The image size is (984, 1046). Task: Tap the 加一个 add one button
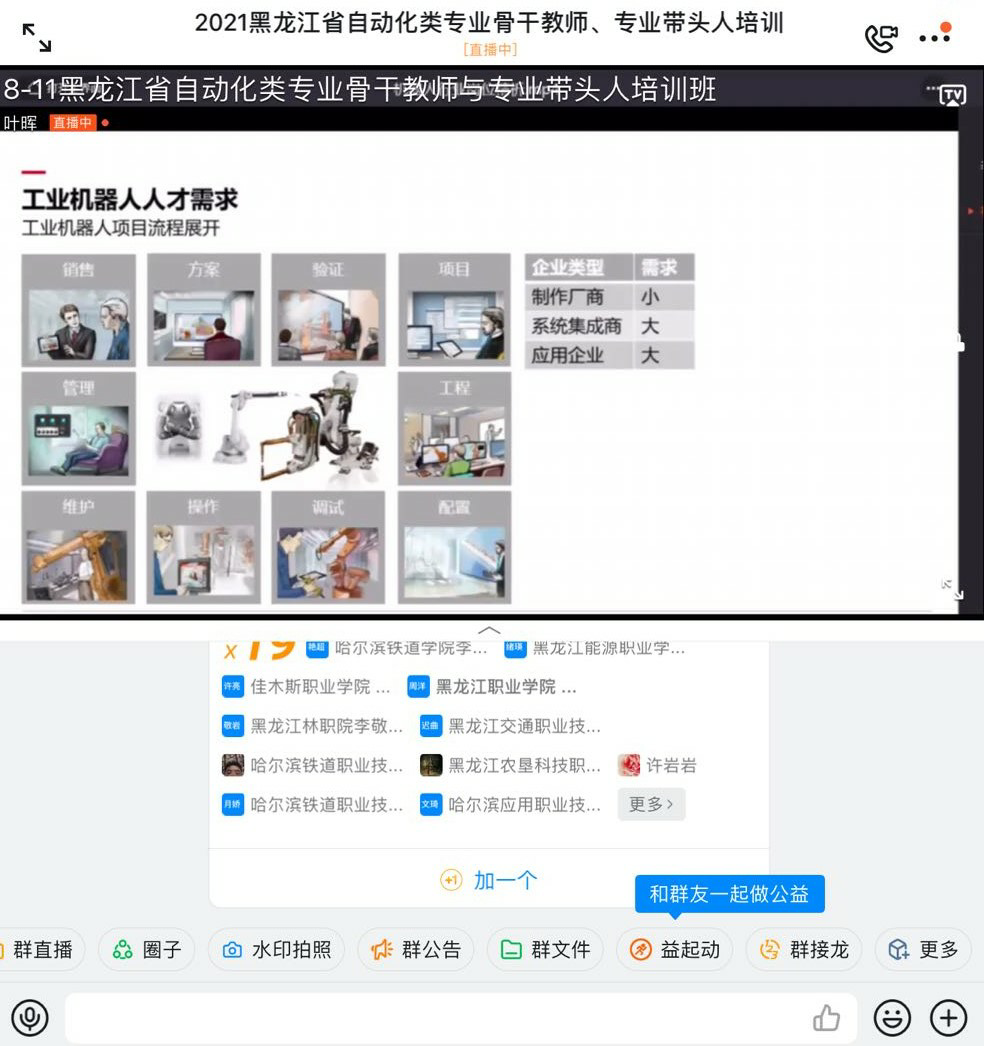pyautogui.click(x=489, y=880)
